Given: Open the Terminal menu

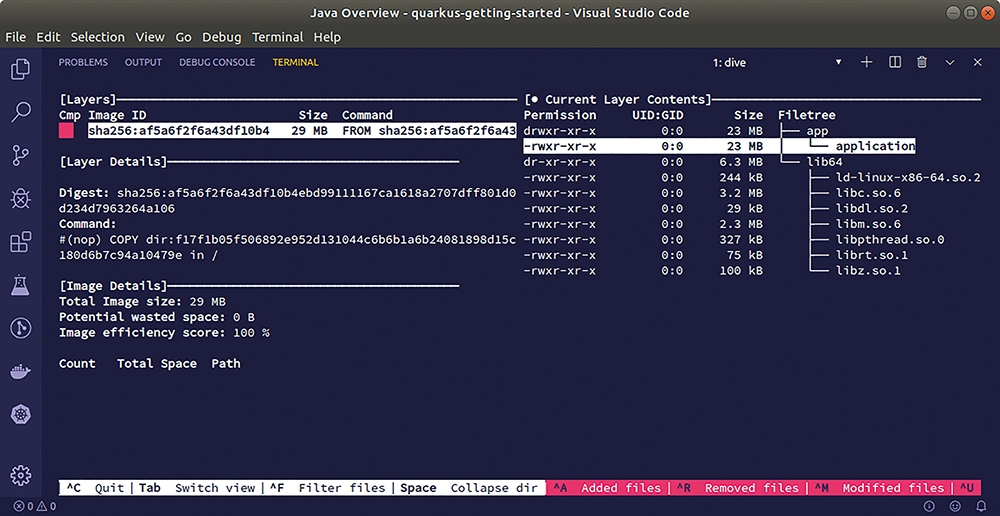Looking at the screenshot, I should (x=277, y=37).
